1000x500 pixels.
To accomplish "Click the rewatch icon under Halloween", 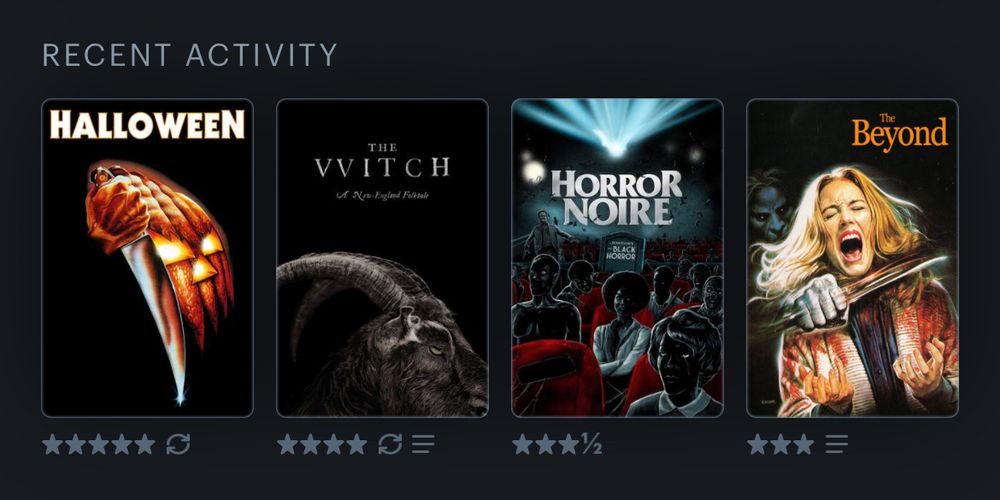I will pos(178,444).
